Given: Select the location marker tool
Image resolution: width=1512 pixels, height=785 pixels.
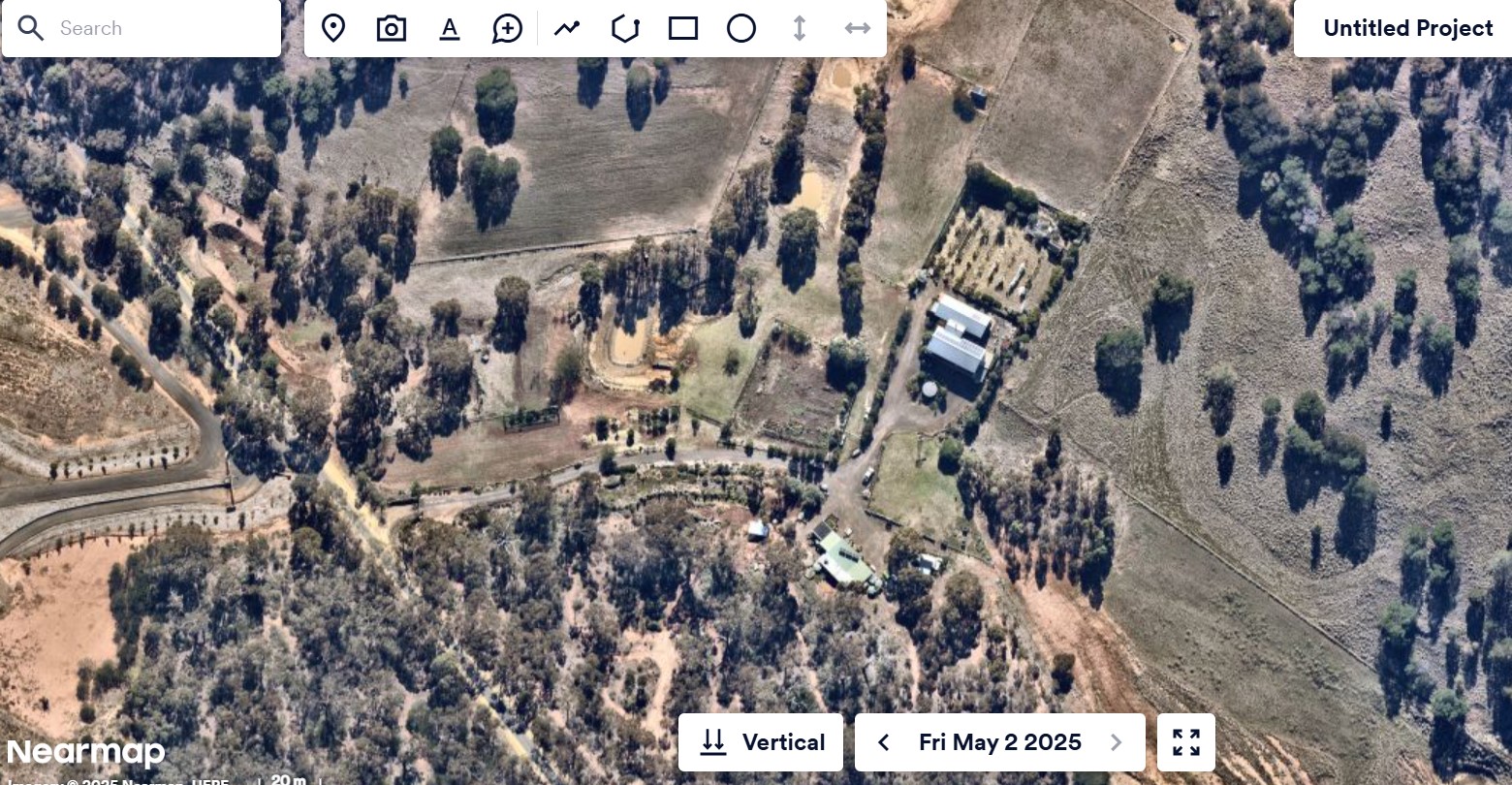Looking at the screenshot, I should (333, 28).
